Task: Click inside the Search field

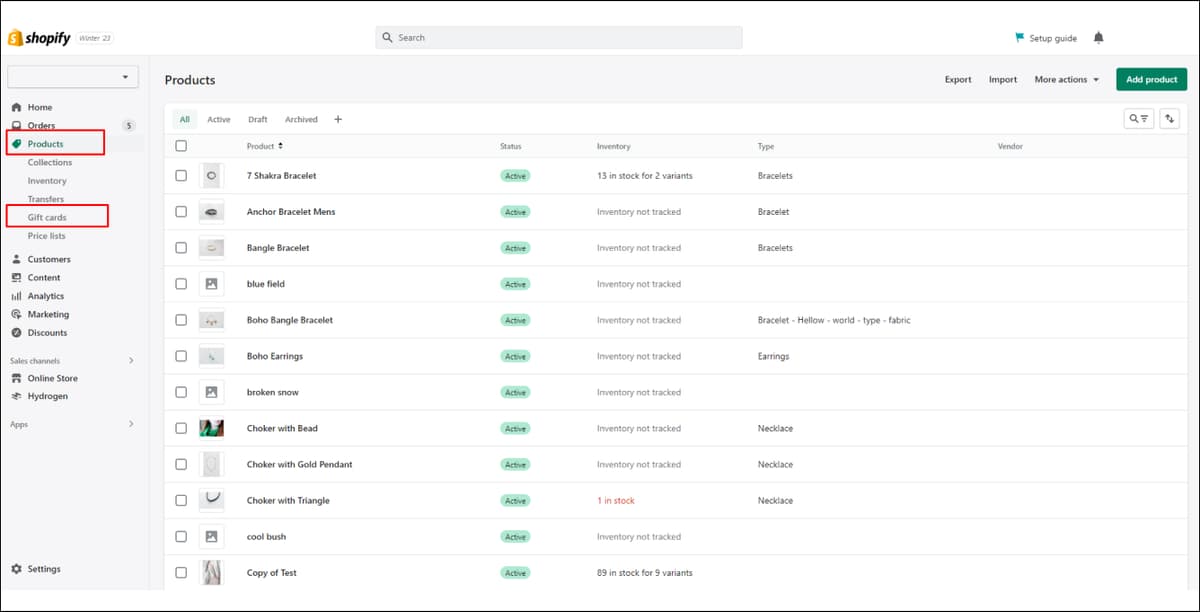Action: click(x=559, y=38)
